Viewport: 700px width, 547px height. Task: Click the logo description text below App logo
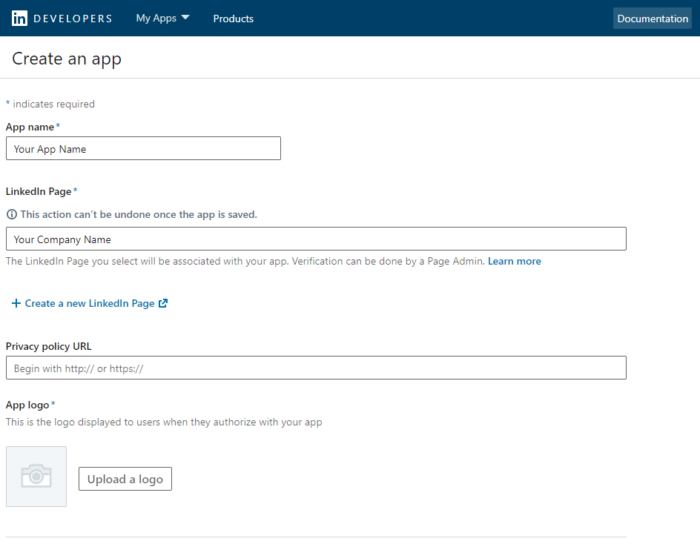coord(164,422)
